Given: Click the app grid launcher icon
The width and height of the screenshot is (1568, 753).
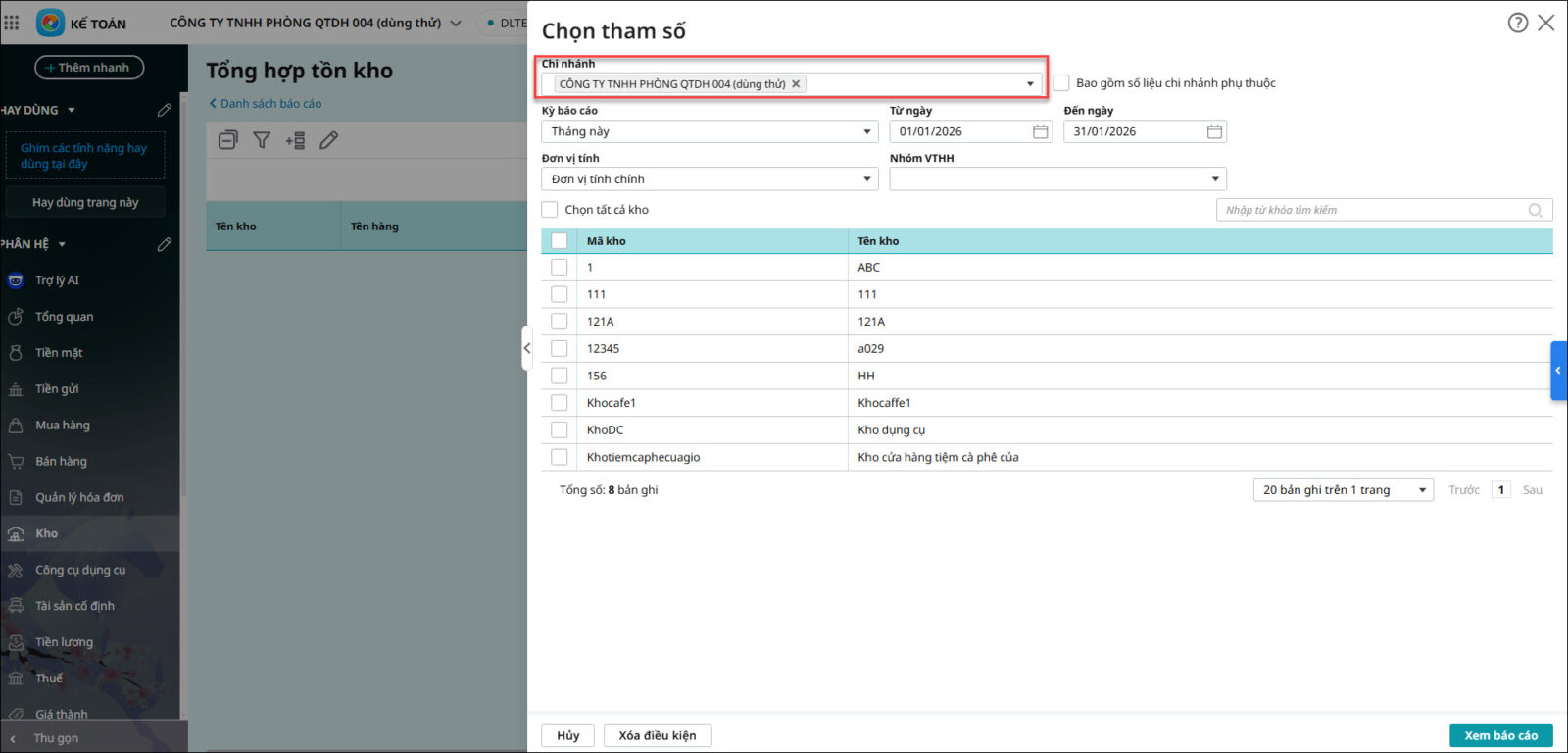Looking at the screenshot, I should (12, 23).
